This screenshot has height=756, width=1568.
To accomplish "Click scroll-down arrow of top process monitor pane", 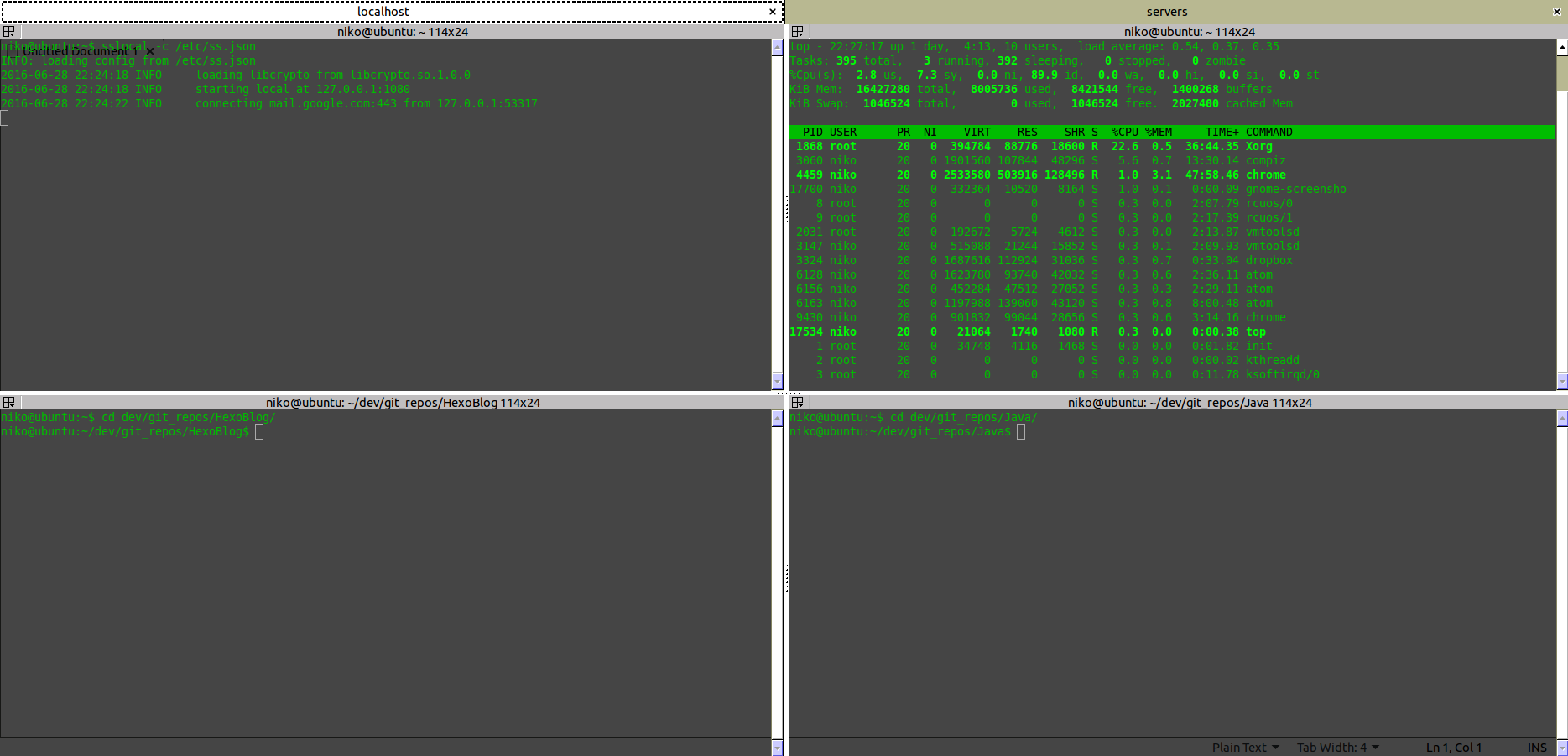I will coord(1561,382).
